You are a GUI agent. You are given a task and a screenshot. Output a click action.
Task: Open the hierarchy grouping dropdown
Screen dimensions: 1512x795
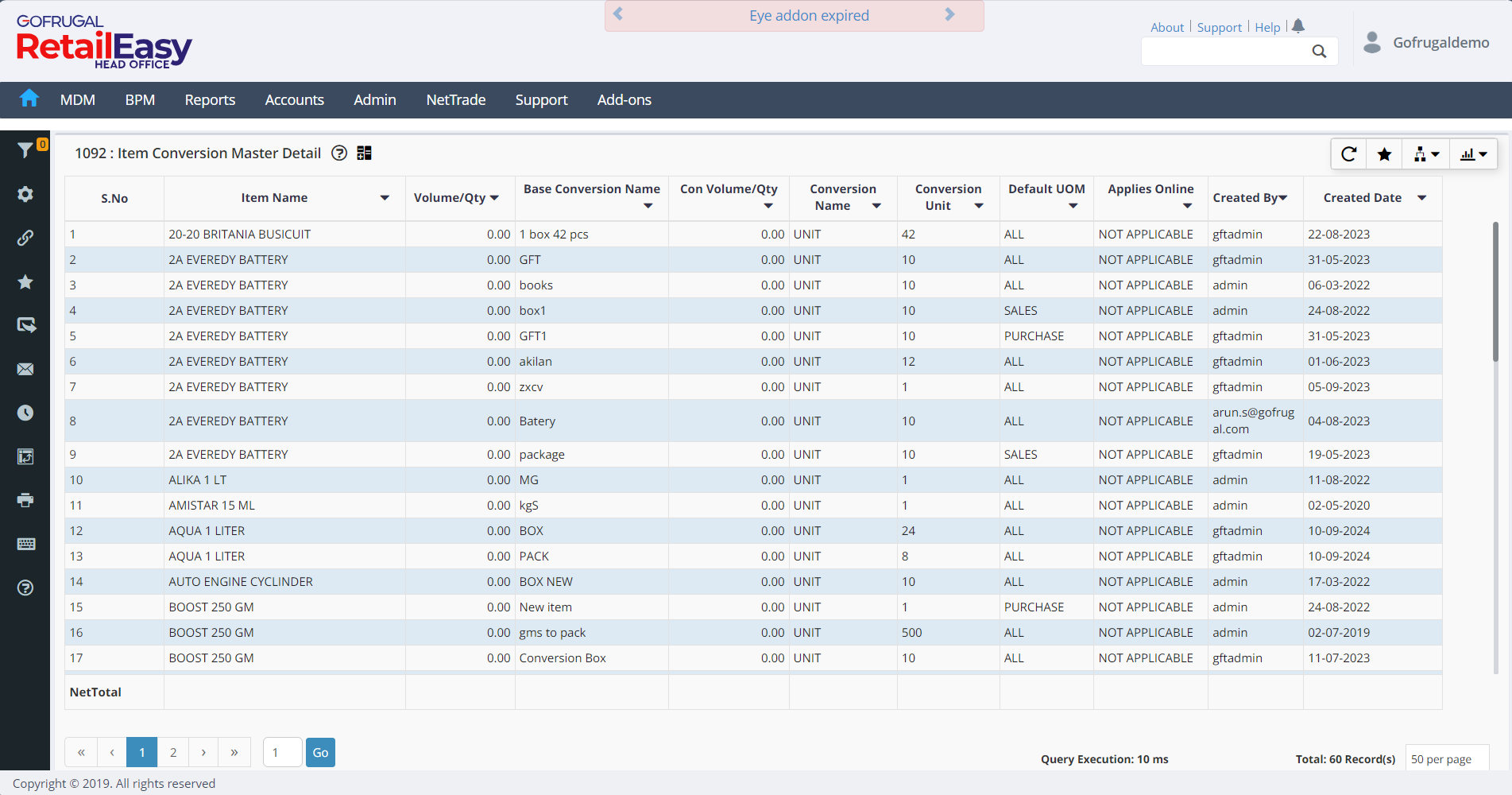[x=1426, y=154]
